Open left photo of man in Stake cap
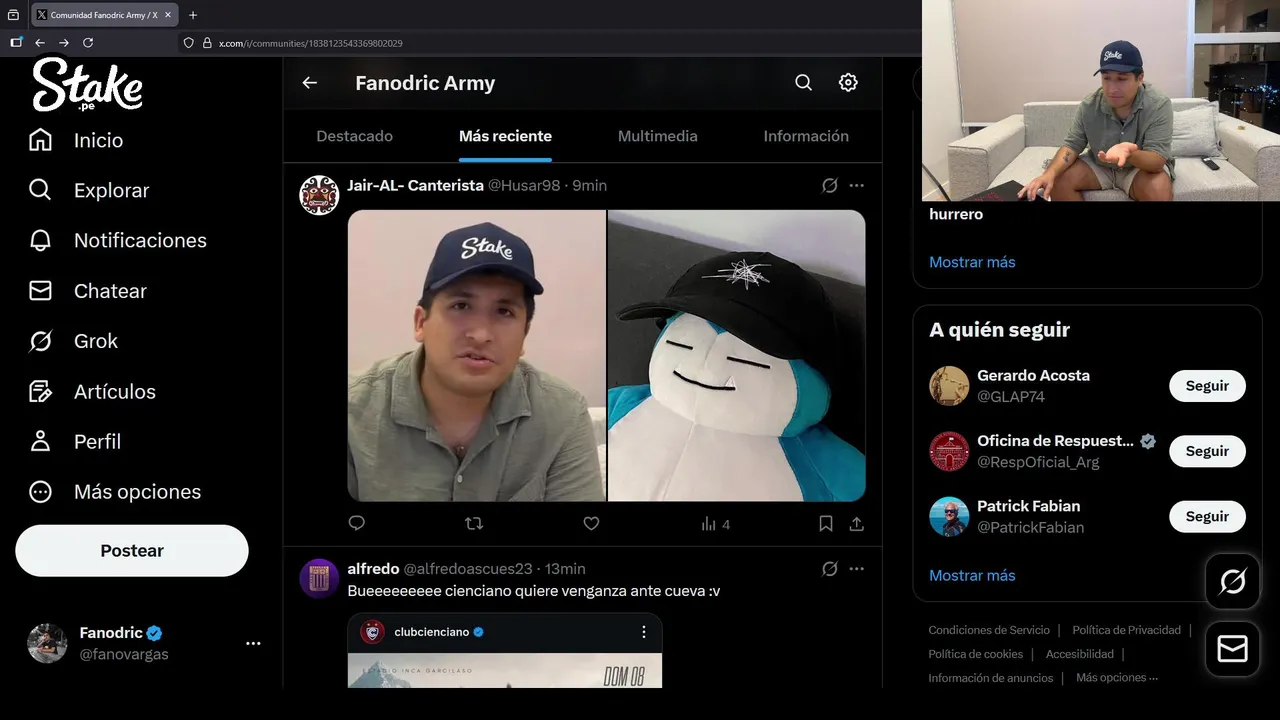The height and width of the screenshot is (720, 1280). [476, 355]
